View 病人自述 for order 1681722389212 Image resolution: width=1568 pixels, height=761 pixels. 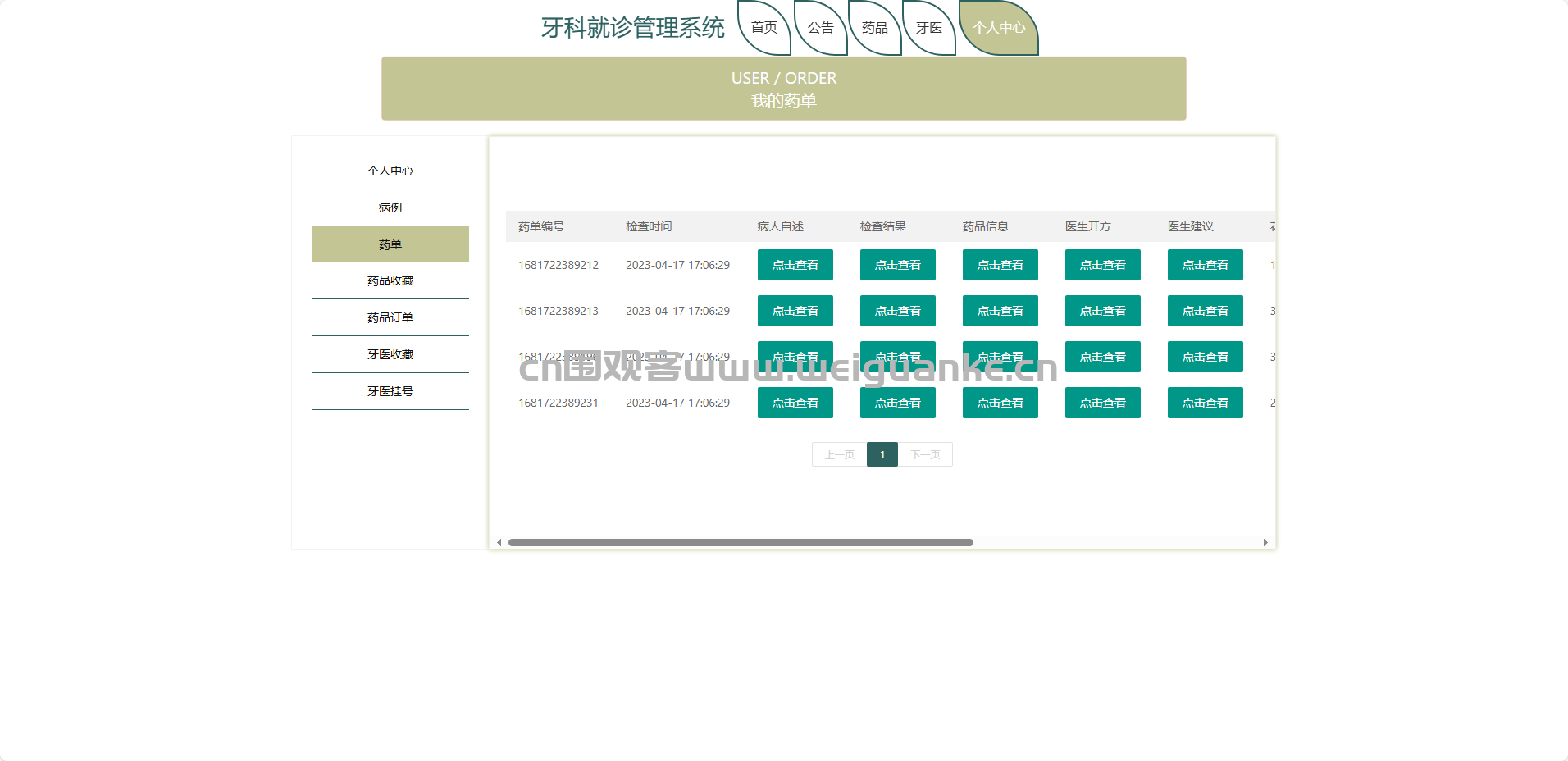(x=795, y=265)
